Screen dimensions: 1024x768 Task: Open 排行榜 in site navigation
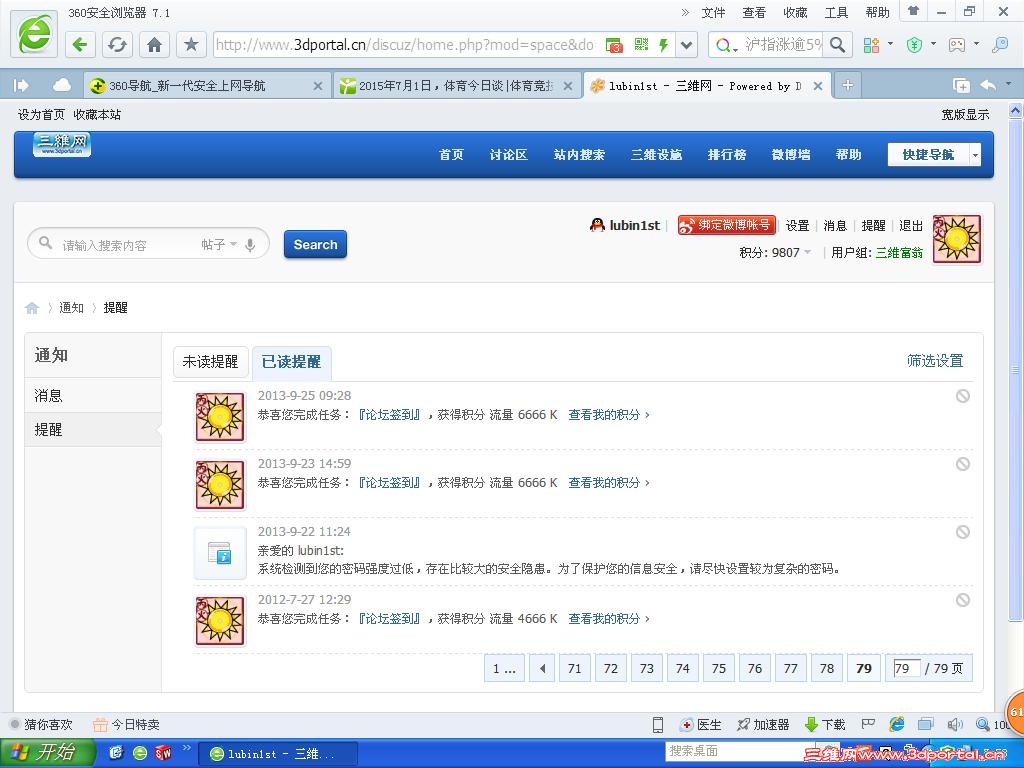pos(727,155)
